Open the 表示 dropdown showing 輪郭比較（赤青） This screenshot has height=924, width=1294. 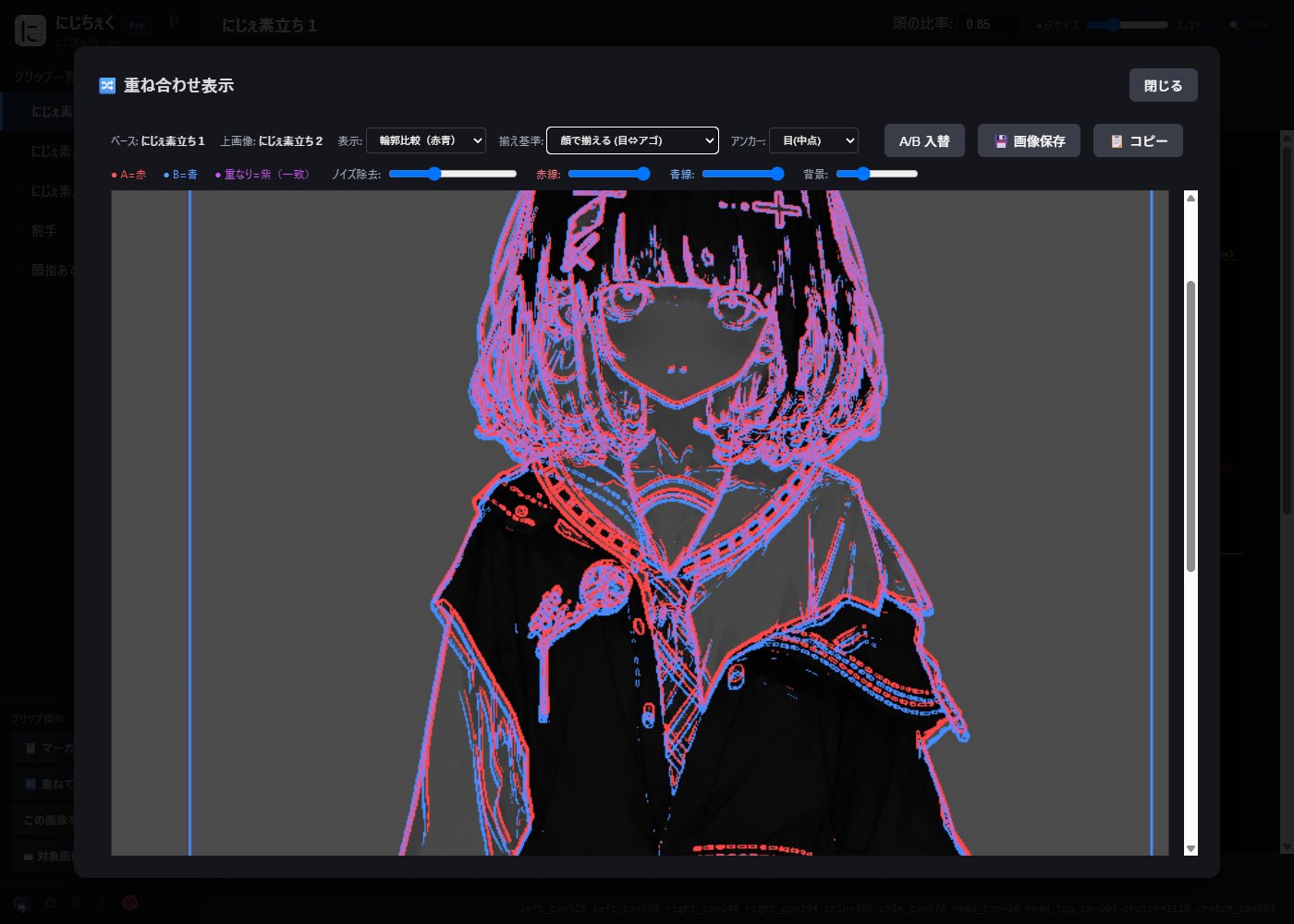click(x=426, y=140)
